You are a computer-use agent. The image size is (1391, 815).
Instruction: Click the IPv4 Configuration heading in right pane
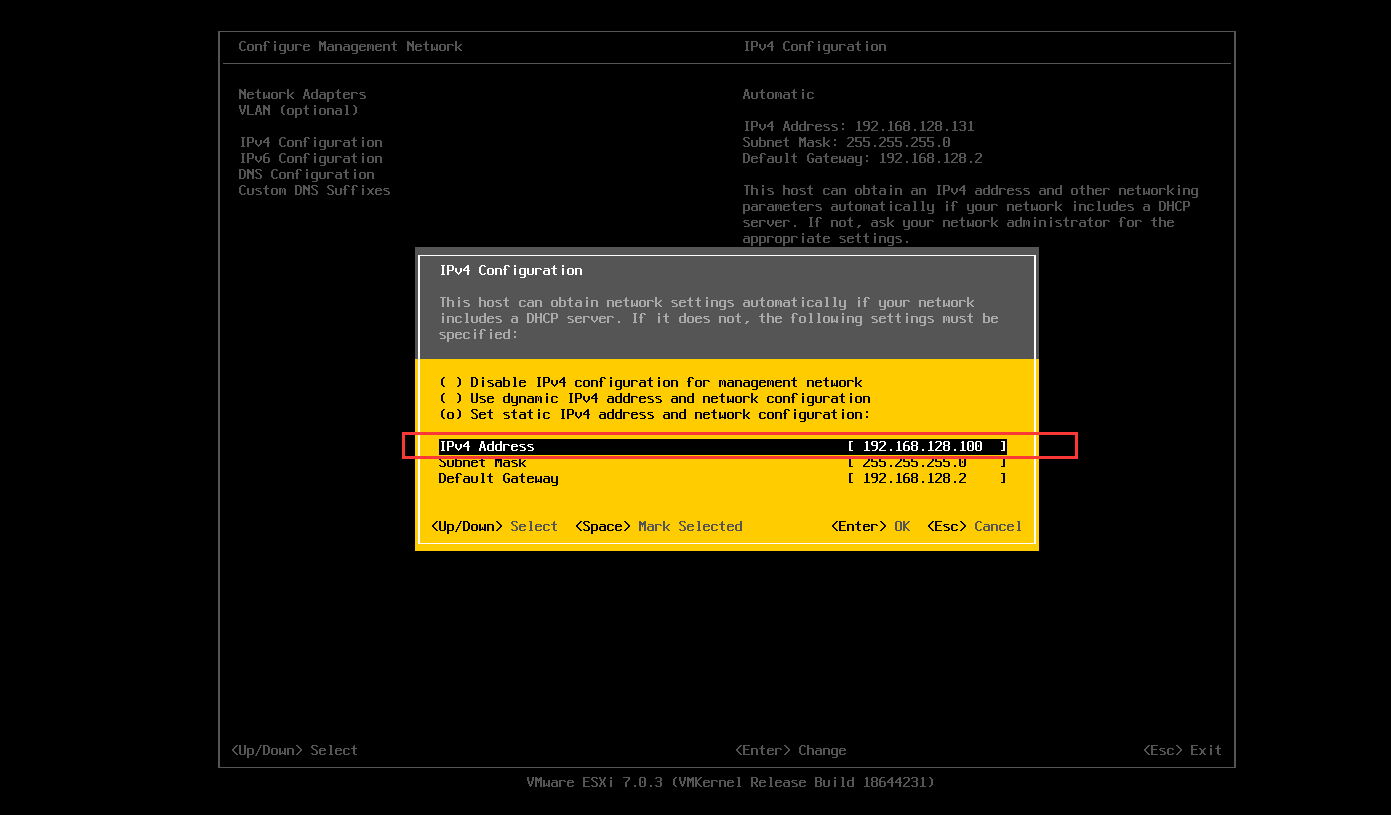pyautogui.click(x=815, y=46)
